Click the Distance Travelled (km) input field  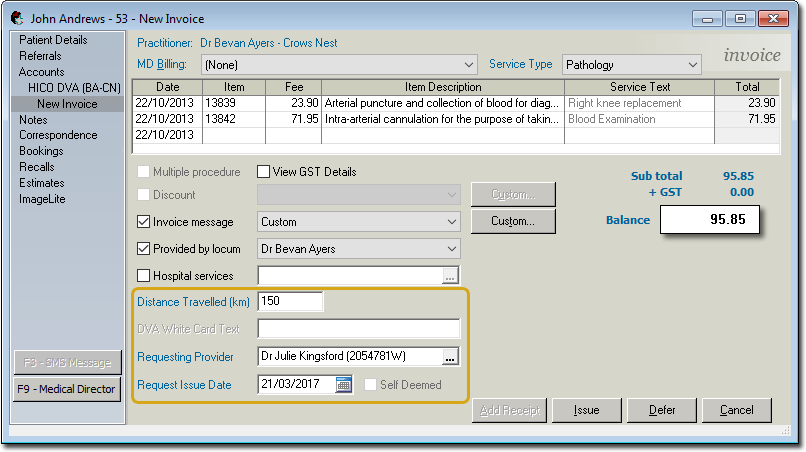point(290,302)
